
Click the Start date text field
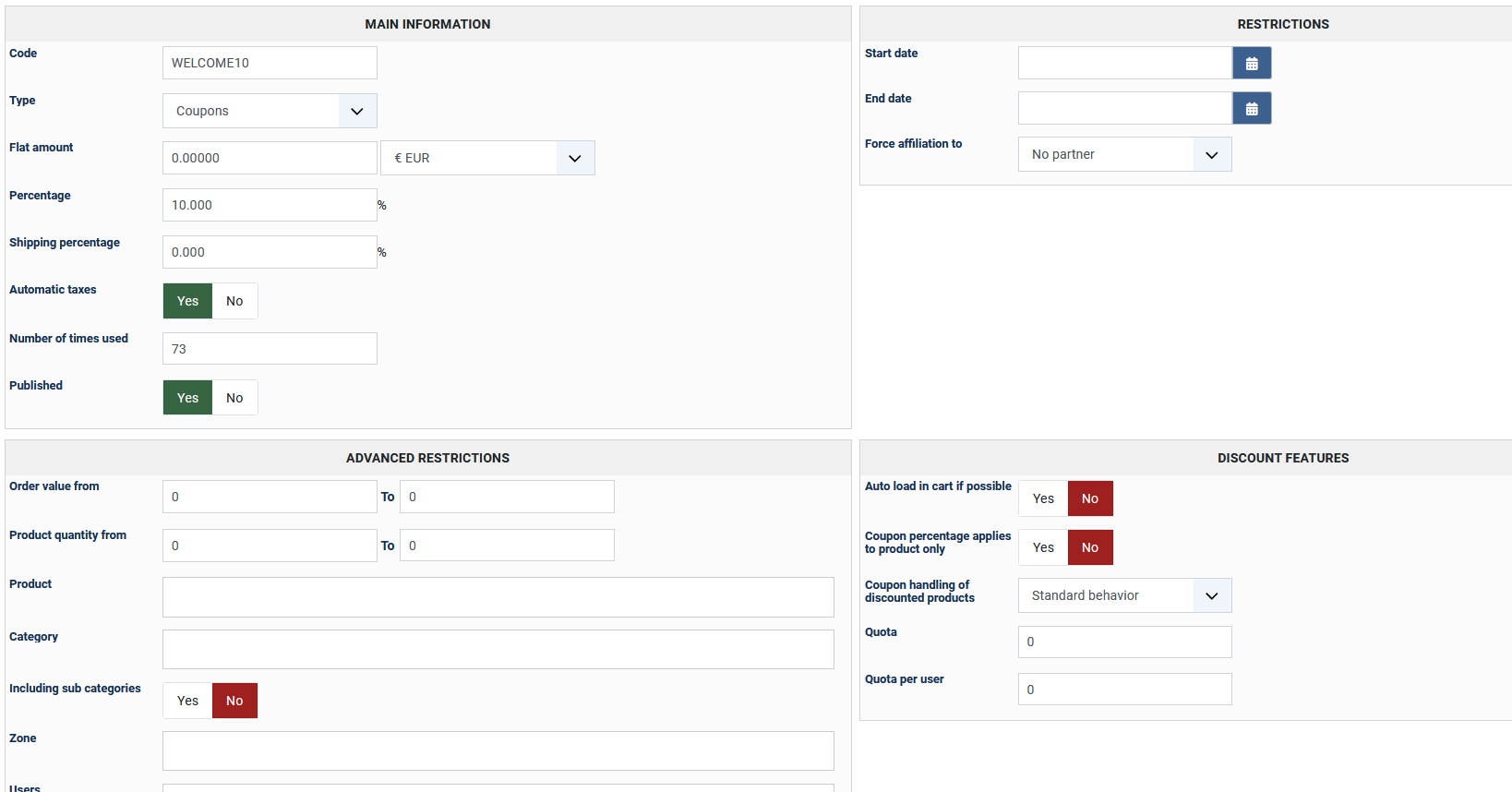point(1124,63)
